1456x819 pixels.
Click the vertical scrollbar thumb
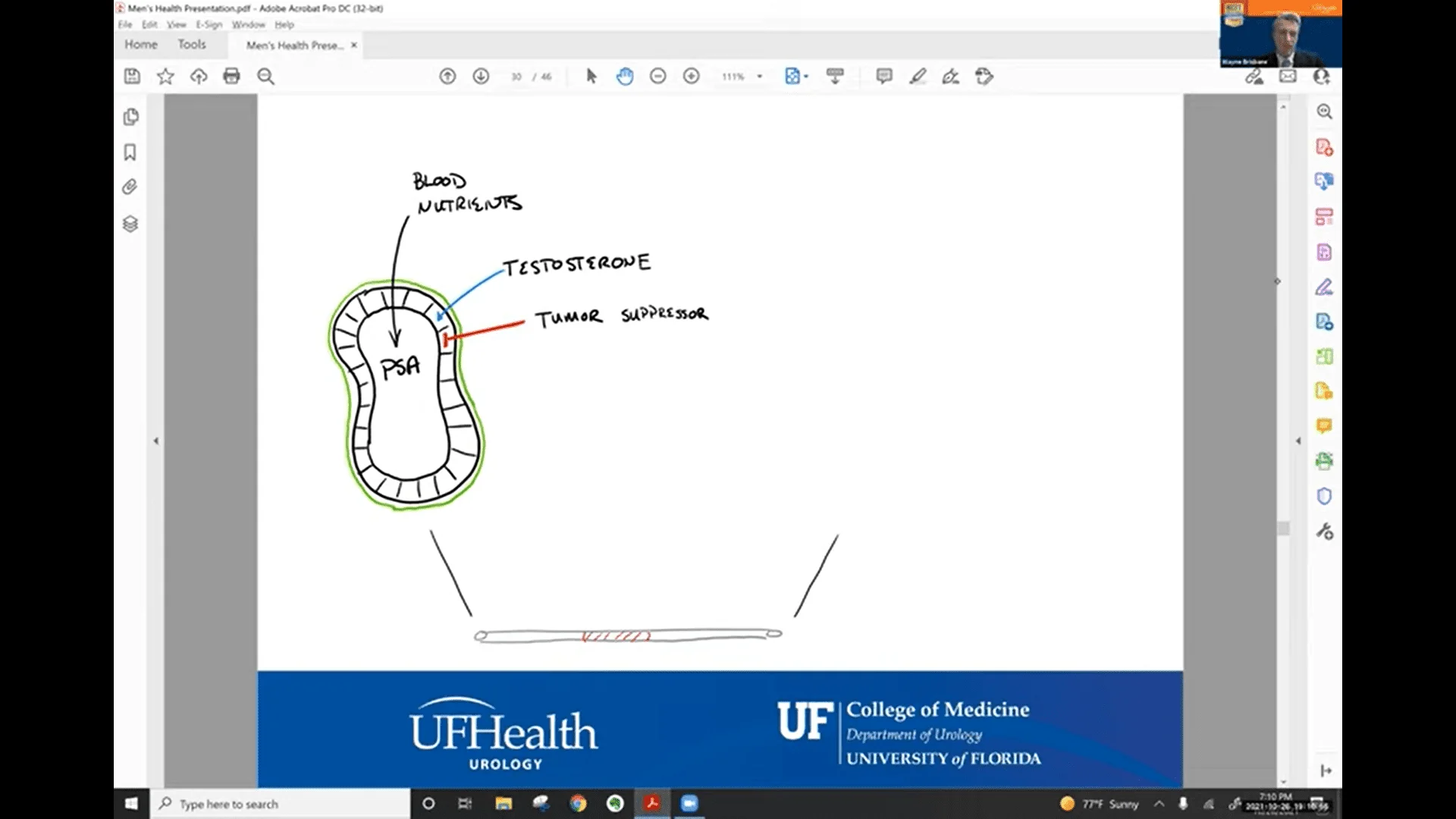click(x=1283, y=528)
